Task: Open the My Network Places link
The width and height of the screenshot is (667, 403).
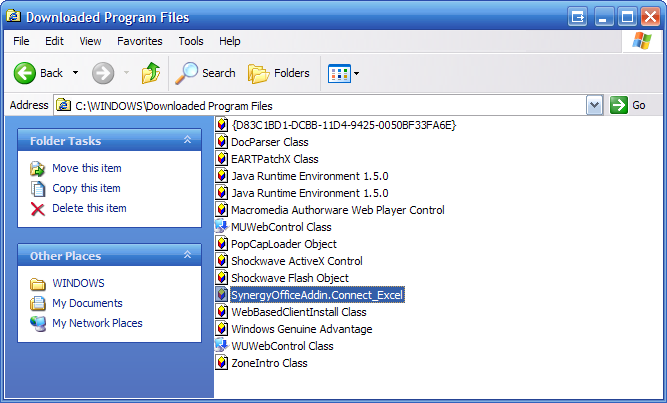Action: tap(97, 323)
